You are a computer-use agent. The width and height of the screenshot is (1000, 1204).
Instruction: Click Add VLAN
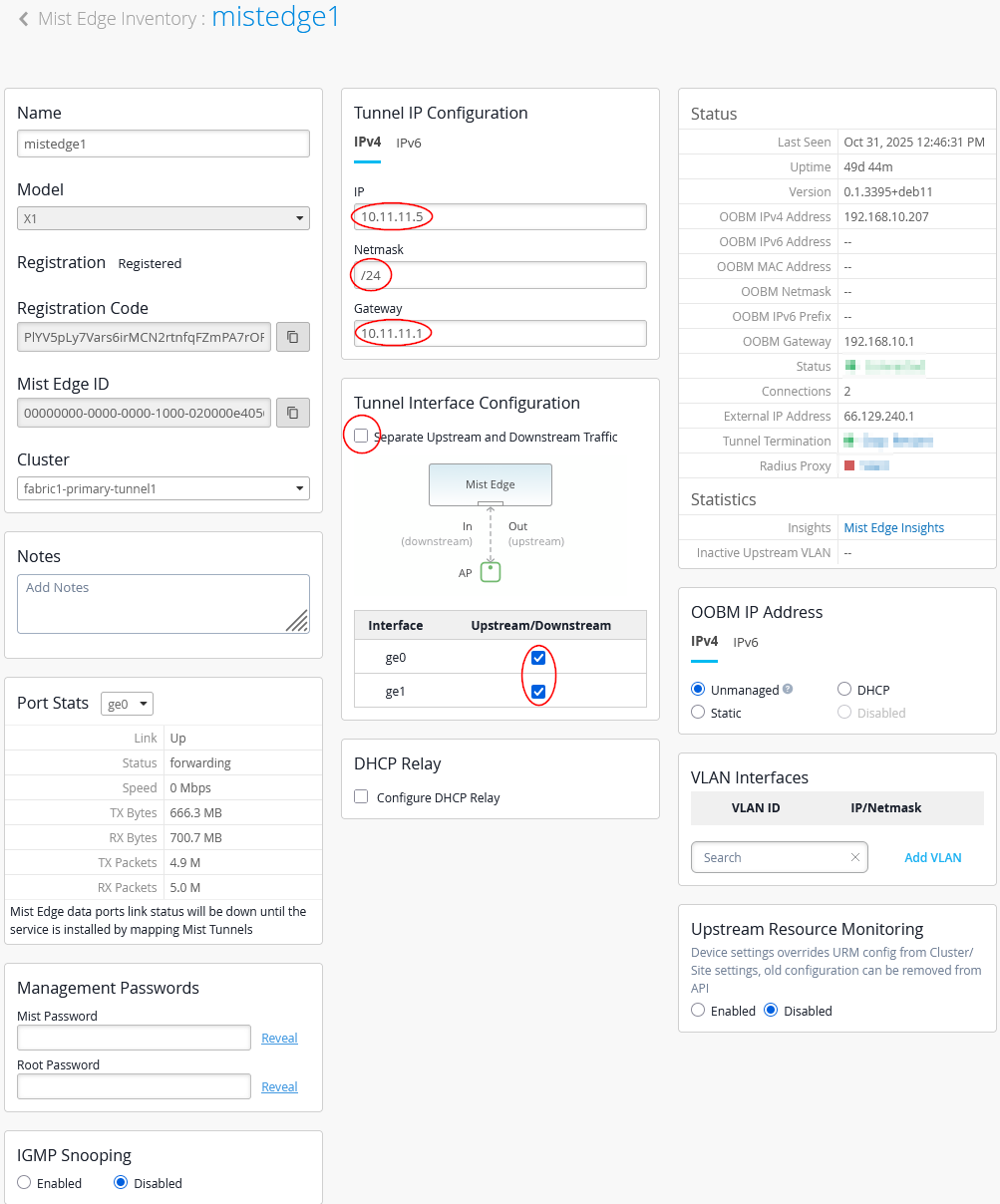932,857
